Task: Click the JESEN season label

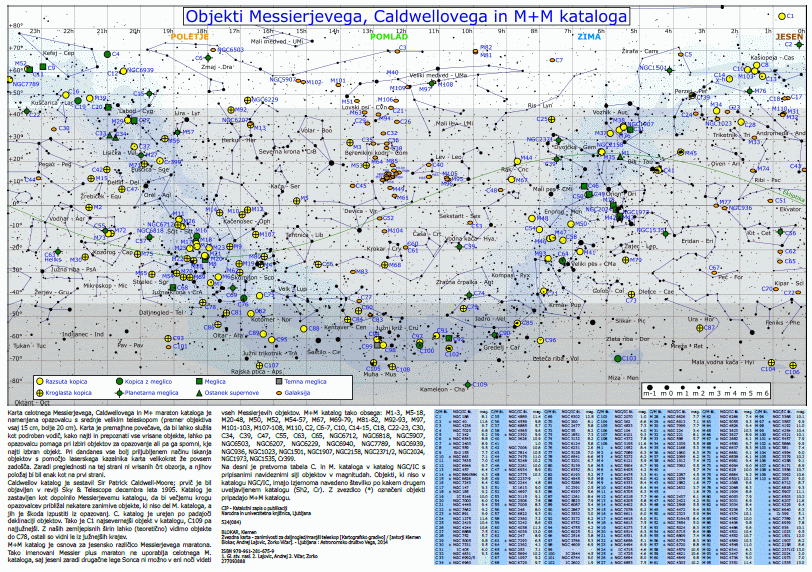Action: point(788,35)
